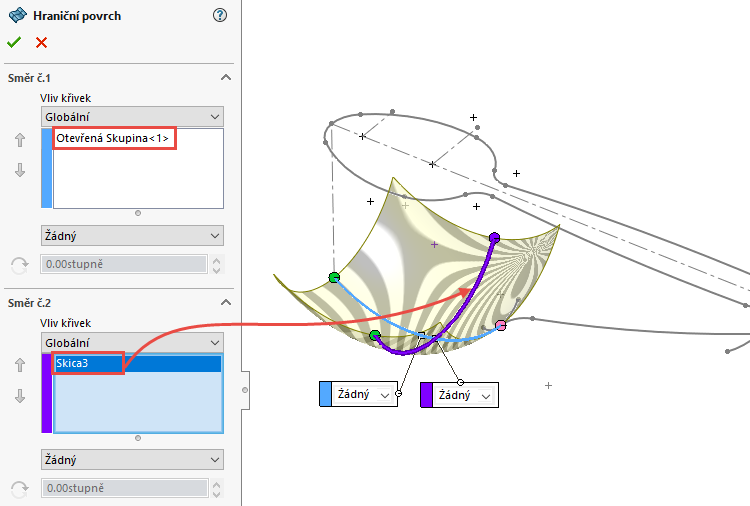
Task: Select Otevřená Skupina<1> list entry
Action: point(114,138)
